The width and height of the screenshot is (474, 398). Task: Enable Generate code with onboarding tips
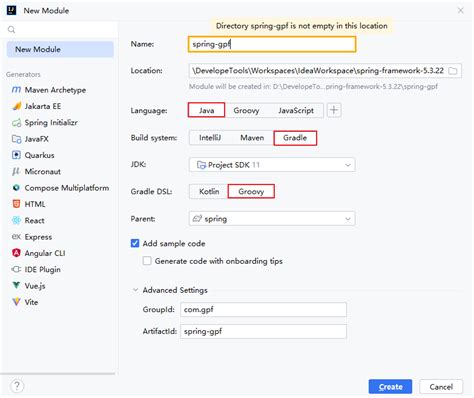tap(147, 261)
